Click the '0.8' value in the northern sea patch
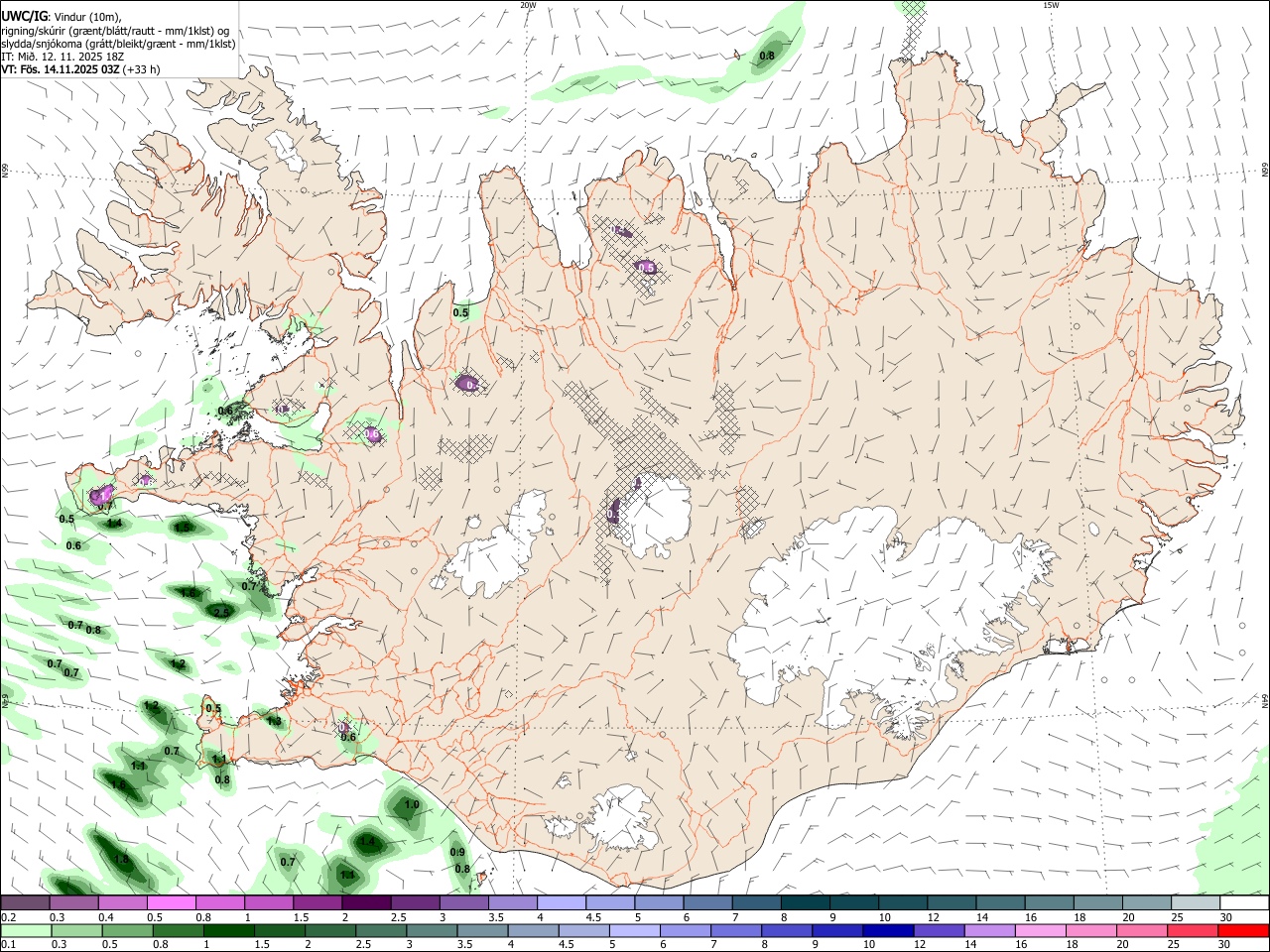Viewport: 1270px width, 952px height. 767,57
